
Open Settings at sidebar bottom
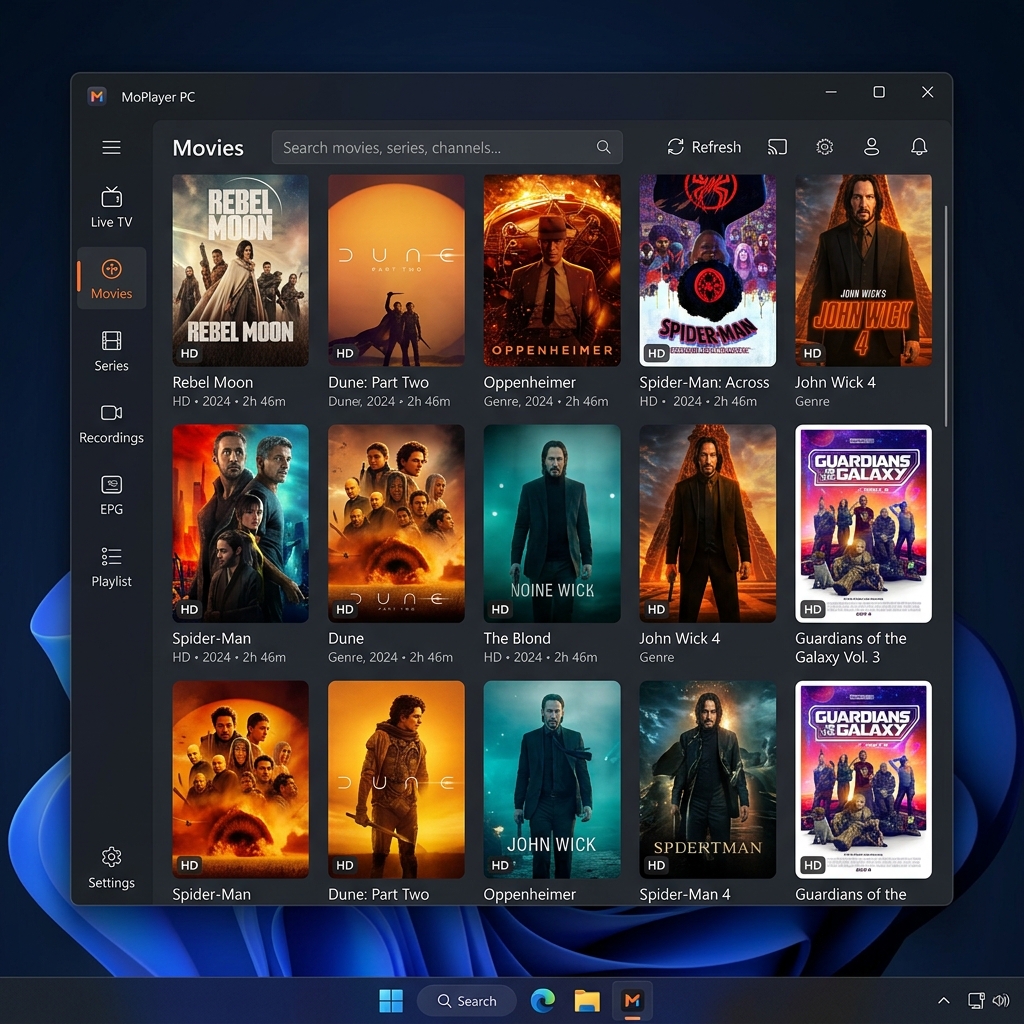[111, 868]
